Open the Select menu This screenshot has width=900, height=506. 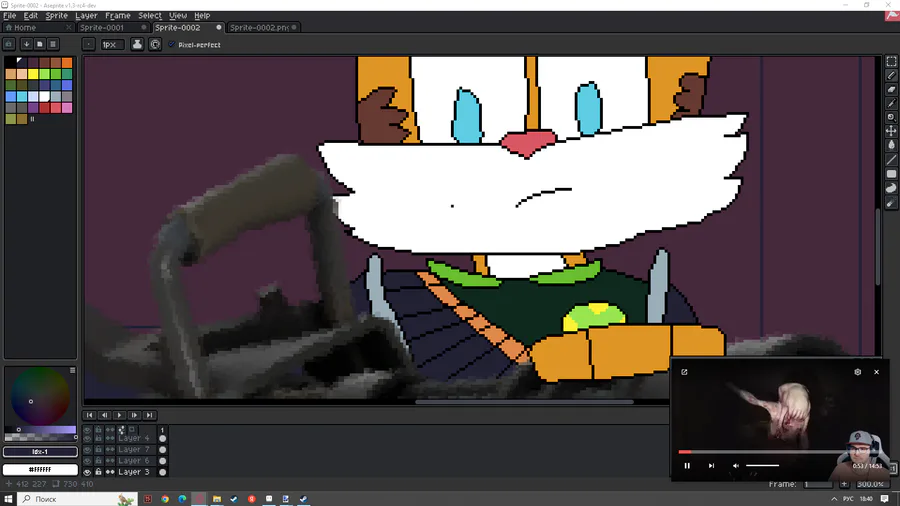coord(150,15)
